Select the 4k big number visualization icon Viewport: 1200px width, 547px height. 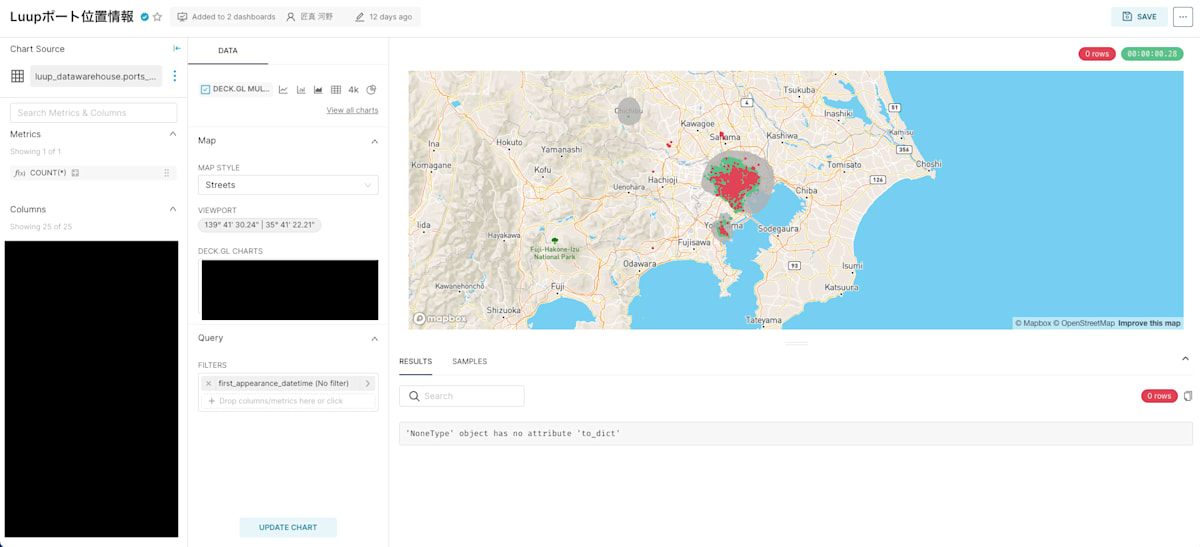click(353, 90)
